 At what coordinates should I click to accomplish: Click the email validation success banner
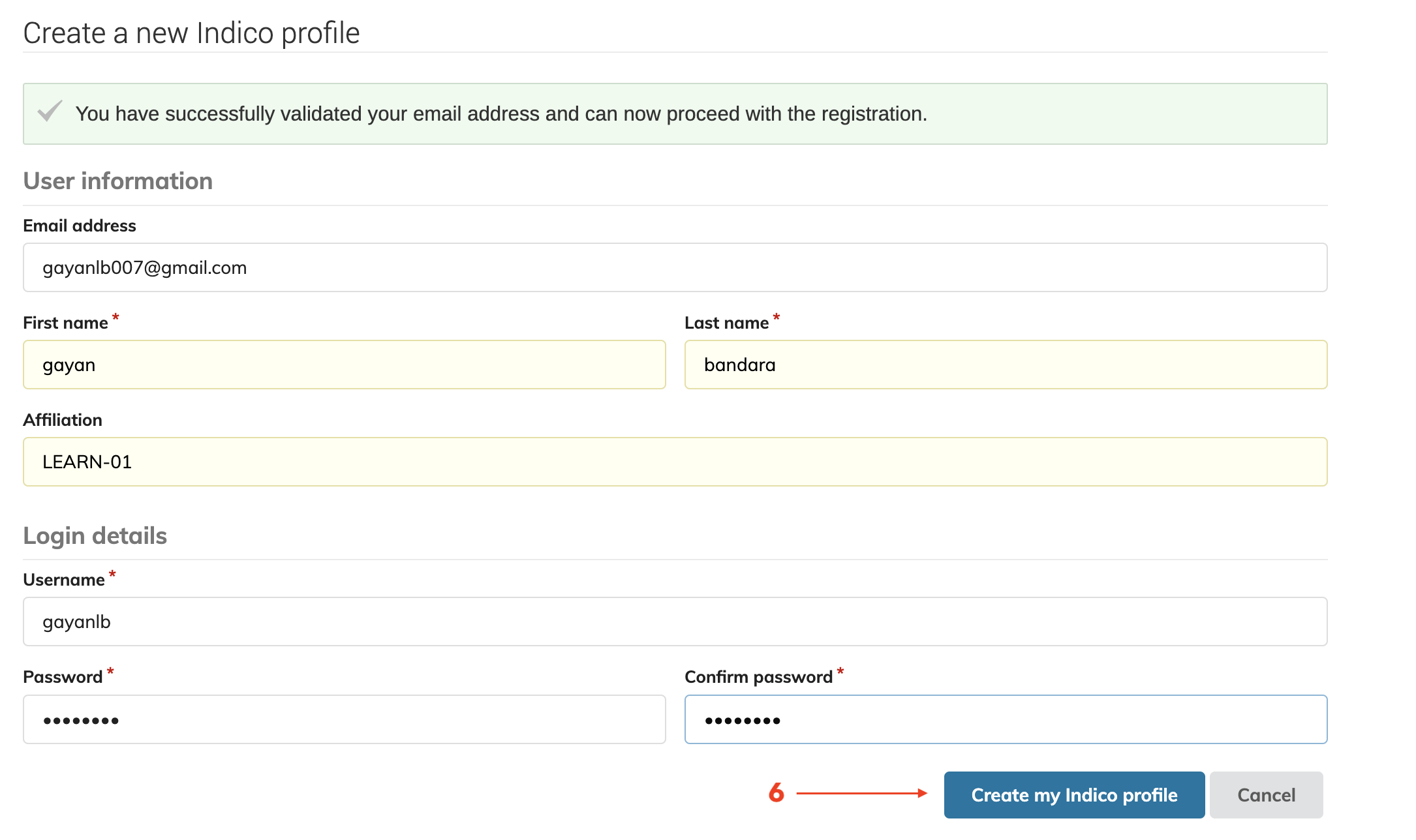675,113
